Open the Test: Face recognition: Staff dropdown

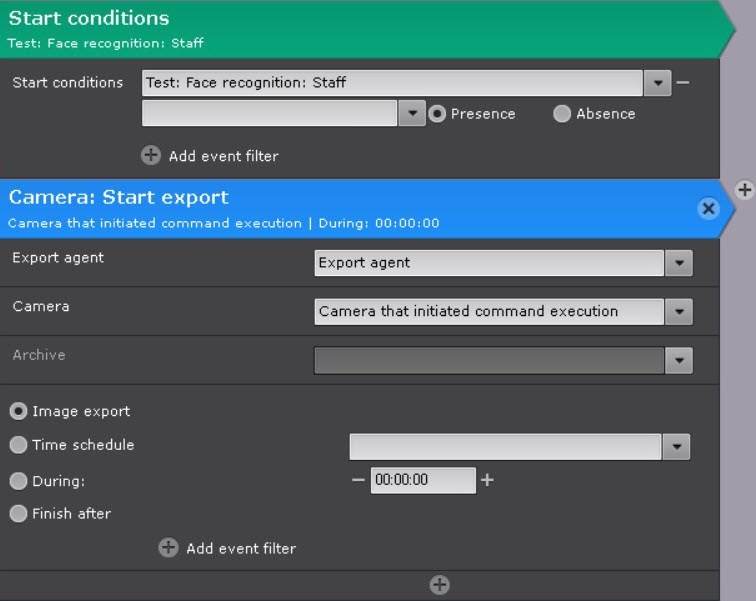[657, 83]
